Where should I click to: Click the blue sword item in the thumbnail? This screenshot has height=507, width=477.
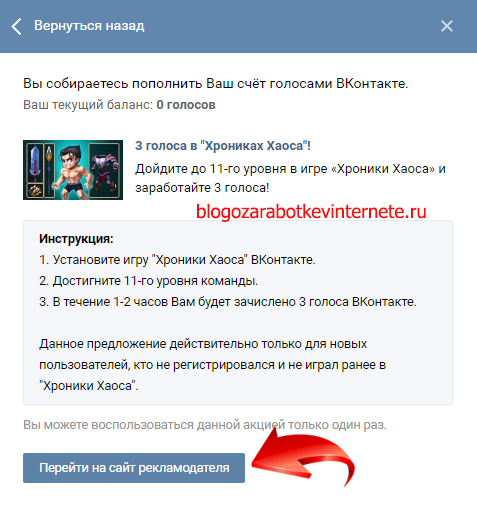point(35,162)
